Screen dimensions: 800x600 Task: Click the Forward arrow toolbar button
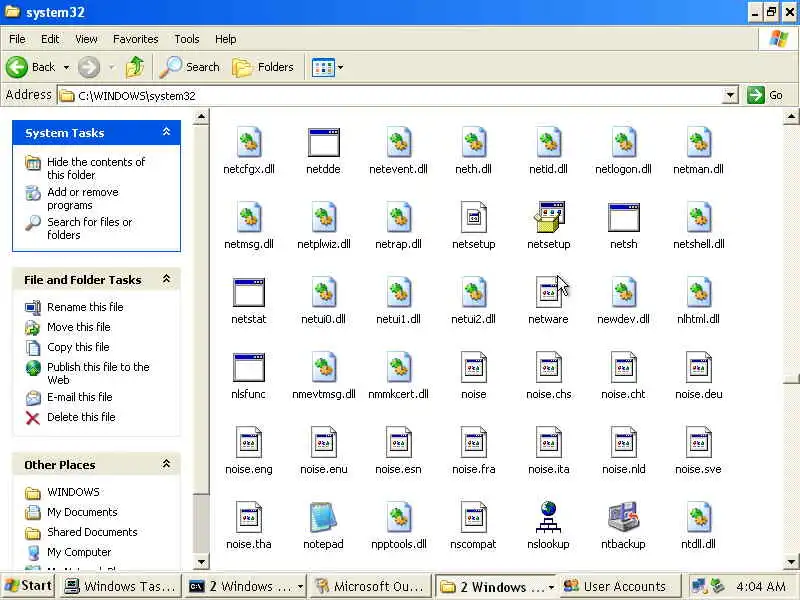coord(89,67)
